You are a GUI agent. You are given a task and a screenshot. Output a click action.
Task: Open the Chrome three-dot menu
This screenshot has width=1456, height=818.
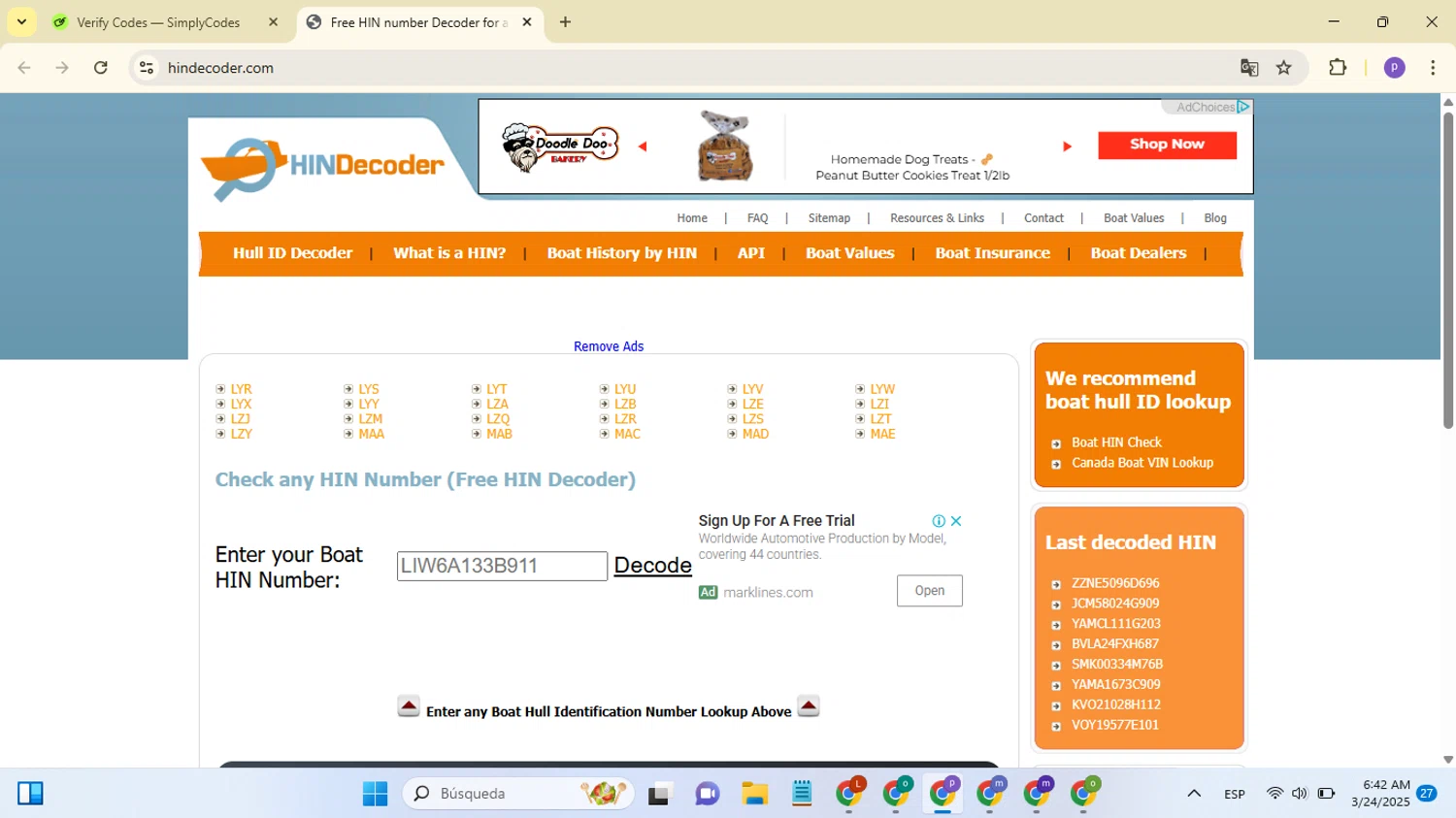tap(1433, 68)
